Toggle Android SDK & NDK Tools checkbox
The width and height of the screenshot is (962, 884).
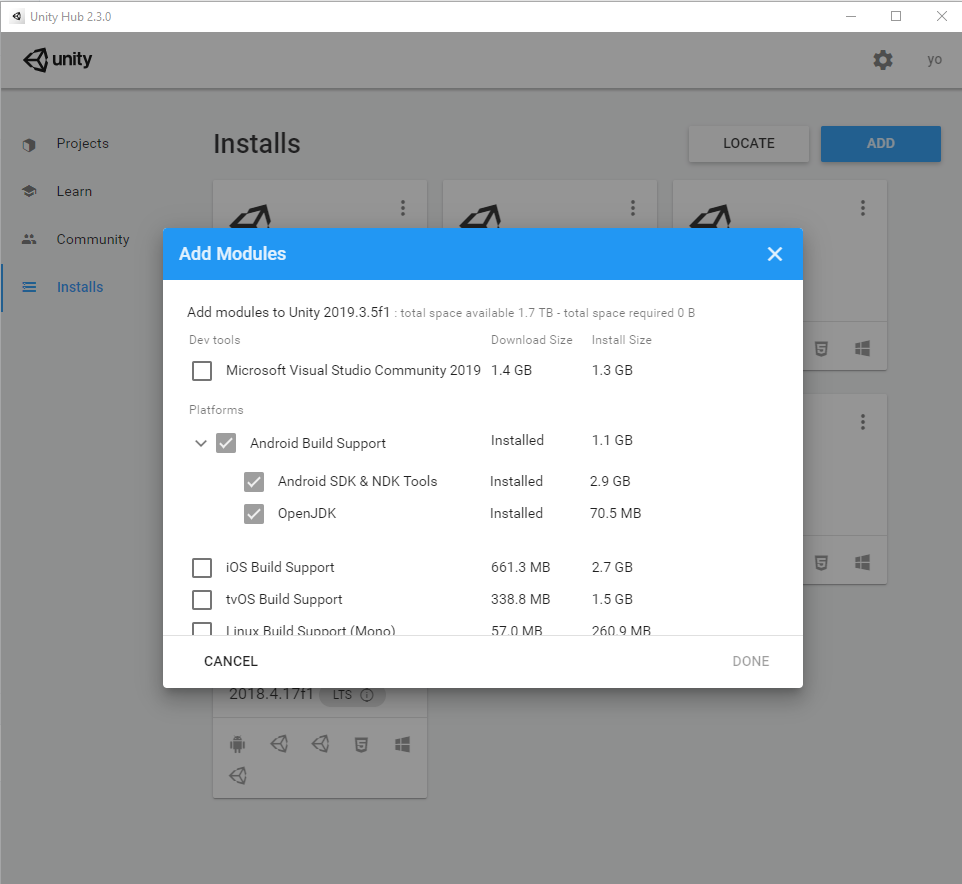[254, 482]
